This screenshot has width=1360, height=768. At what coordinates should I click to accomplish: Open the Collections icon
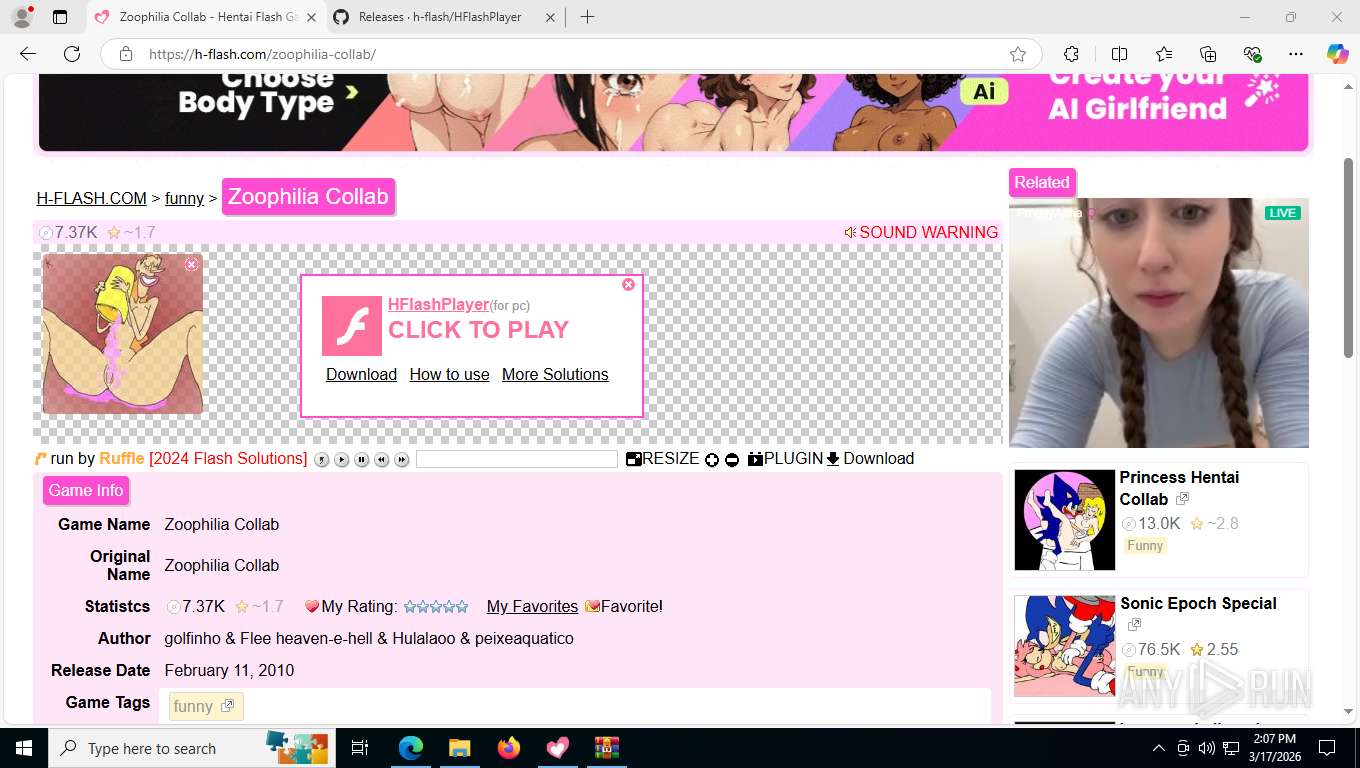point(1208,54)
